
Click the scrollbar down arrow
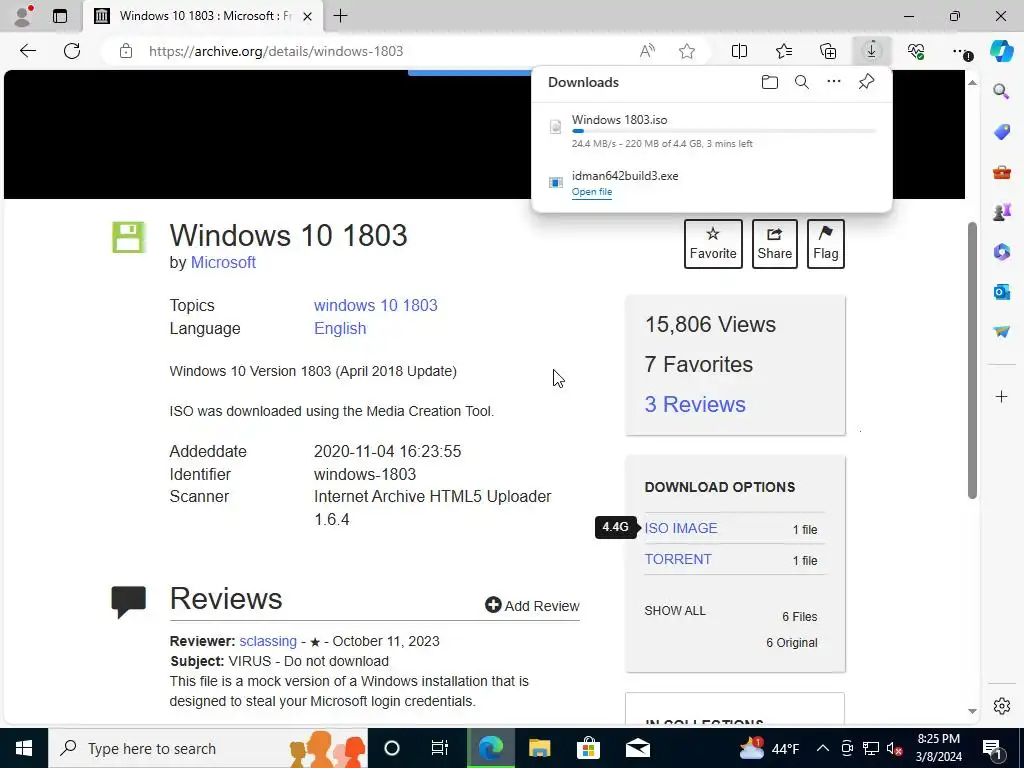point(972,711)
